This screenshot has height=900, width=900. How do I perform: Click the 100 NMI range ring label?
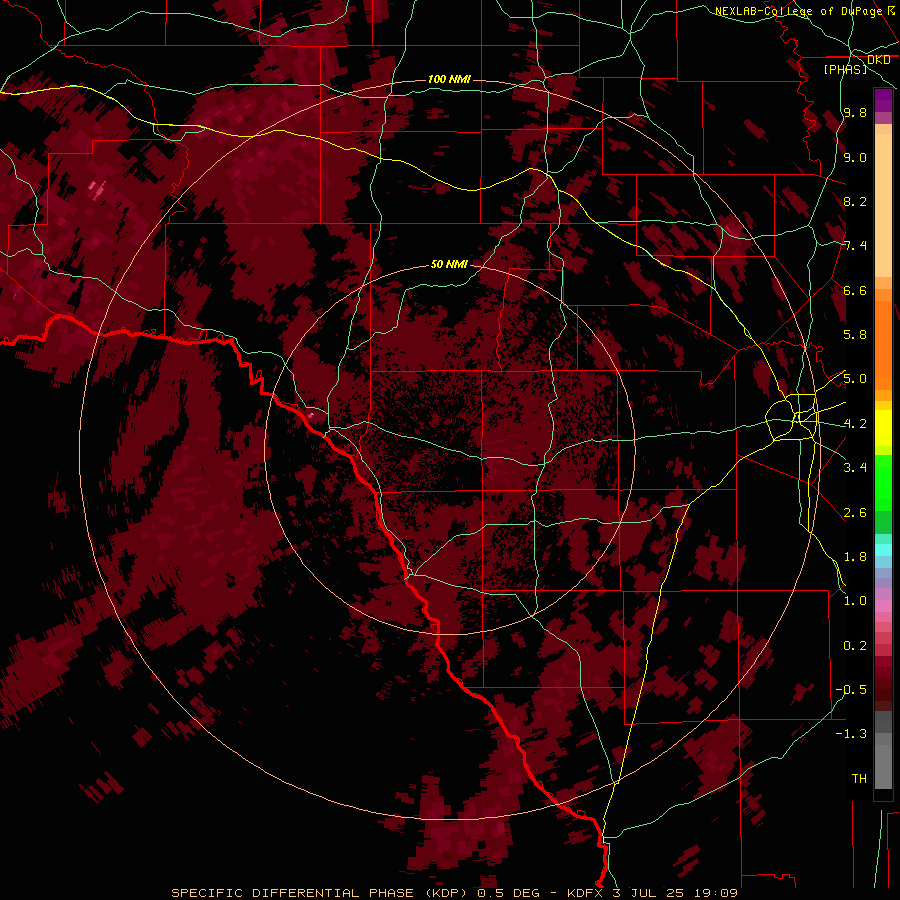(449, 79)
